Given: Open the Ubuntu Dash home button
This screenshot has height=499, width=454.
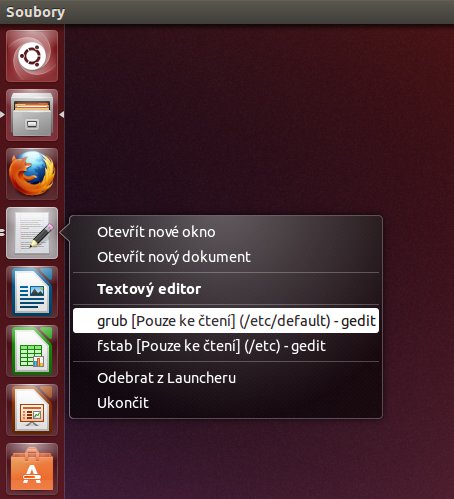Looking at the screenshot, I should pos(32,56).
